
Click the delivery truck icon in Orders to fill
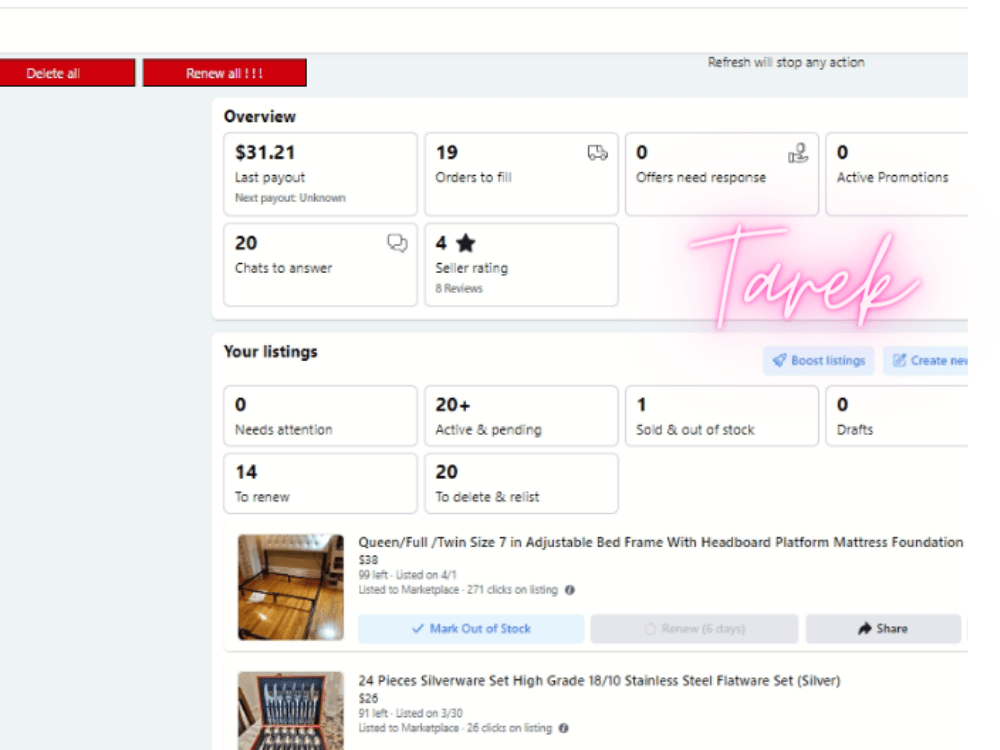(x=597, y=152)
